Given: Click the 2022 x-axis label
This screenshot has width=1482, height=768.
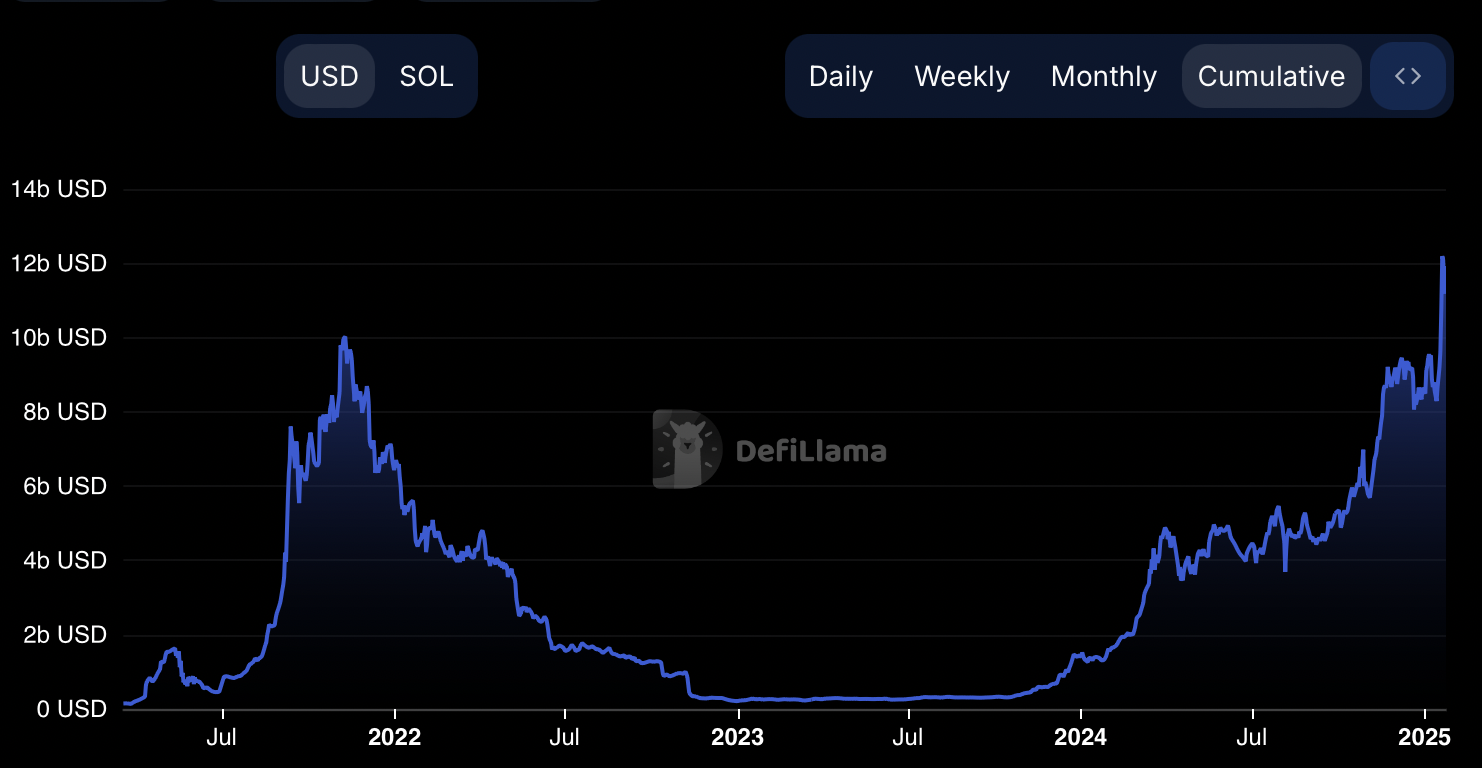Looking at the screenshot, I should [395, 738].
